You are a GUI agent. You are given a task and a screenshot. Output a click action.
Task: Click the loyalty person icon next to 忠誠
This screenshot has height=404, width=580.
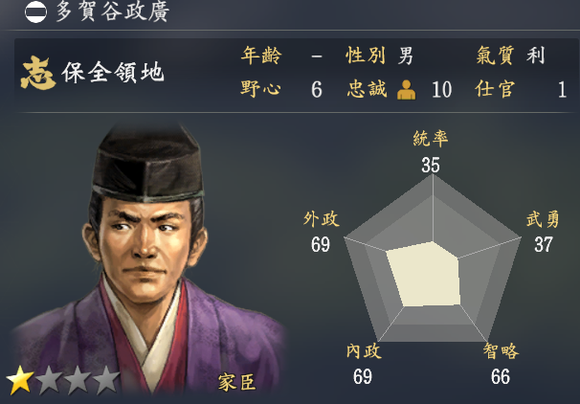click(x=406, y=90)
